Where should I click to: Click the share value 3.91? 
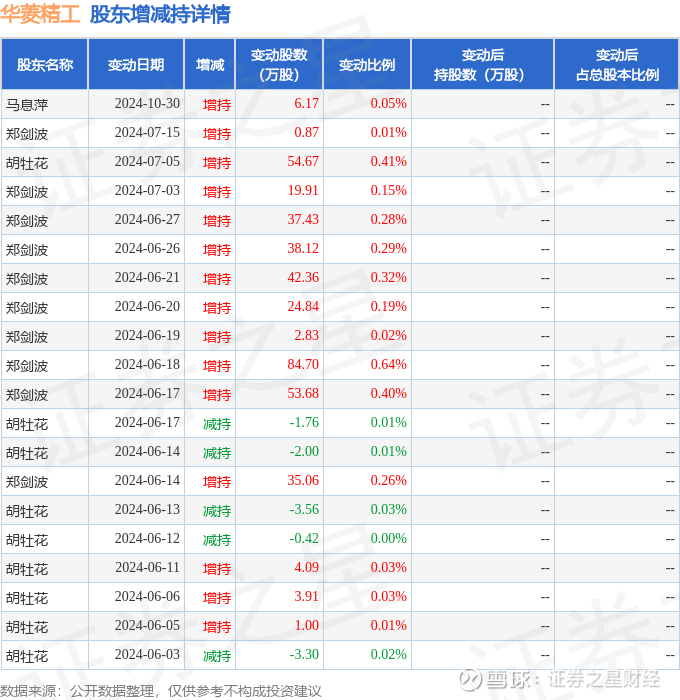pyautogui.click(x=306, y=597)
